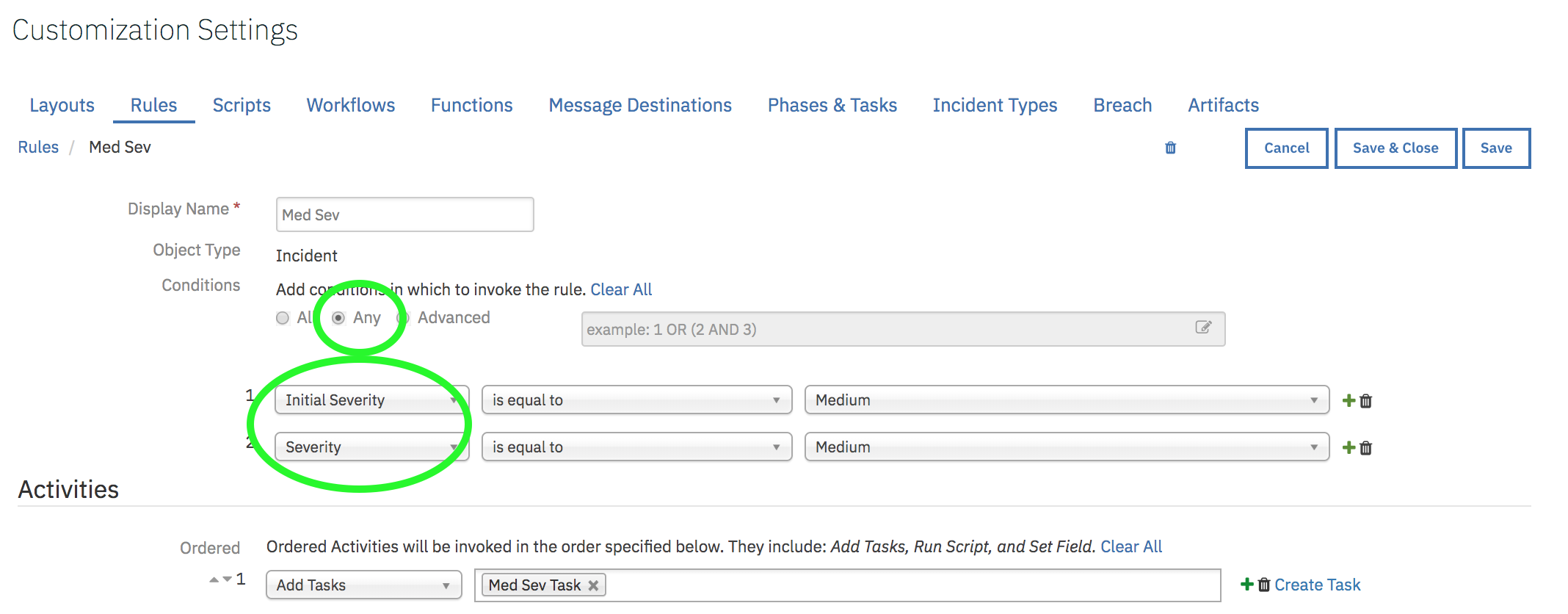The image size is (1568, 614).
Task: Remove the Add Tasks activity row
Action: [x=1263, y=585]
